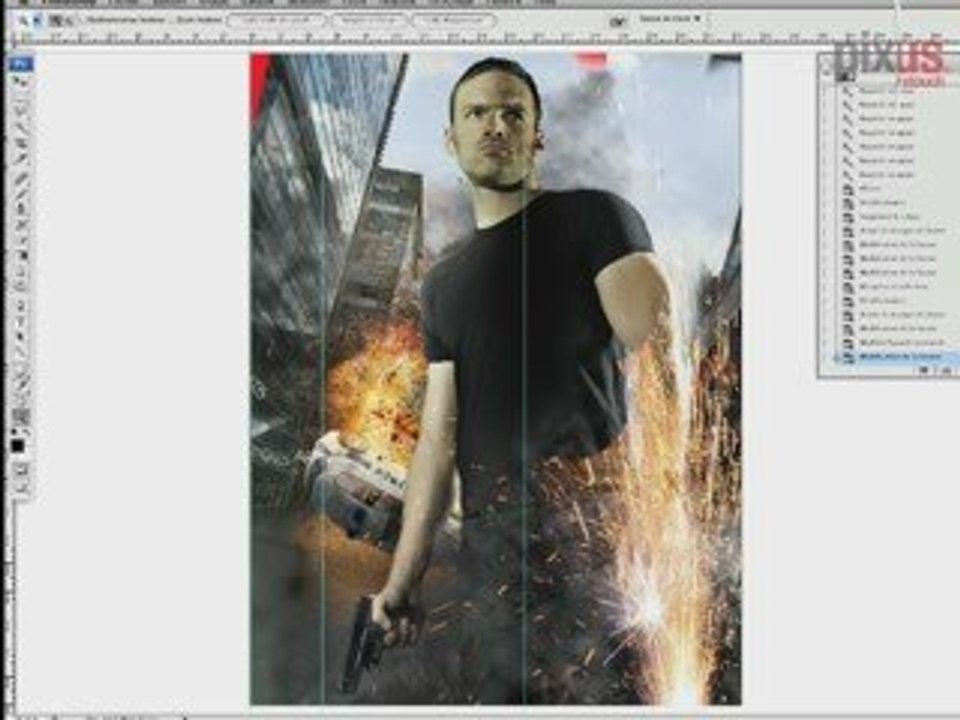Viewport: 960px width, 720px height.
Task: Select the Move tool in the toolbox
Action: 20,81
